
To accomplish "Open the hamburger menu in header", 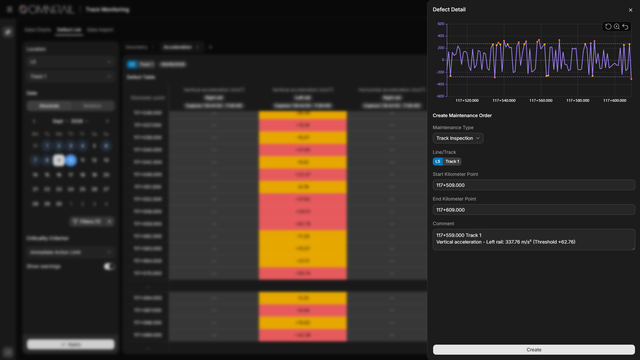I will (x=10, y=9).
